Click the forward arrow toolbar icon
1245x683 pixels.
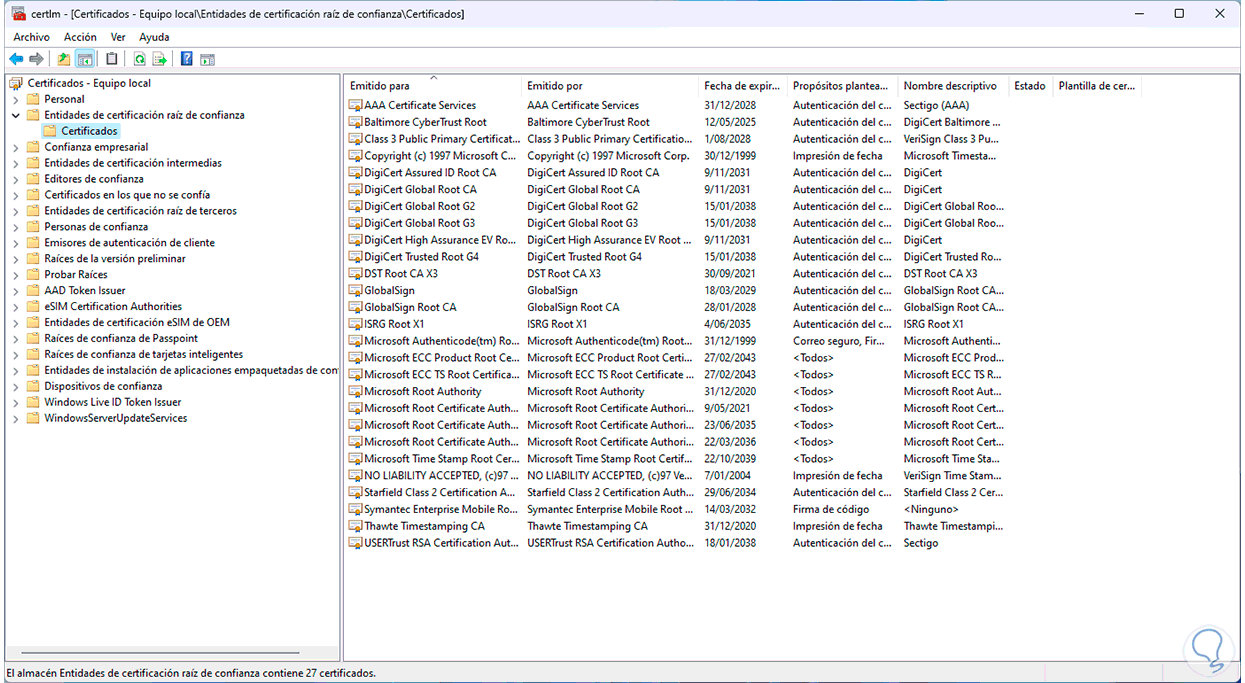(x=37, y=59)
